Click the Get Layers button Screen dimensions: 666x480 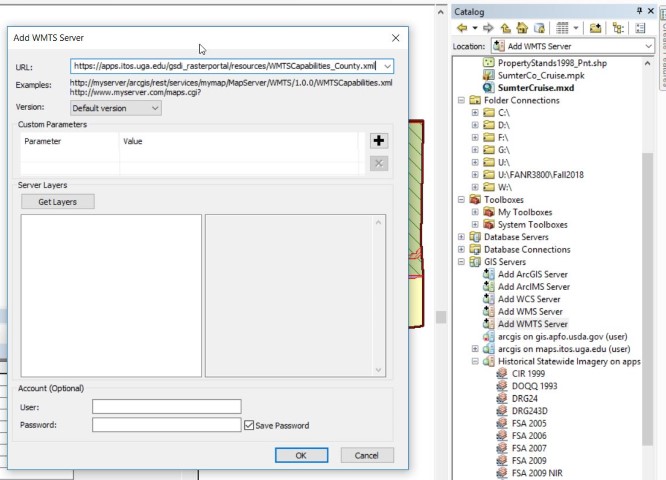pos(58,202)
